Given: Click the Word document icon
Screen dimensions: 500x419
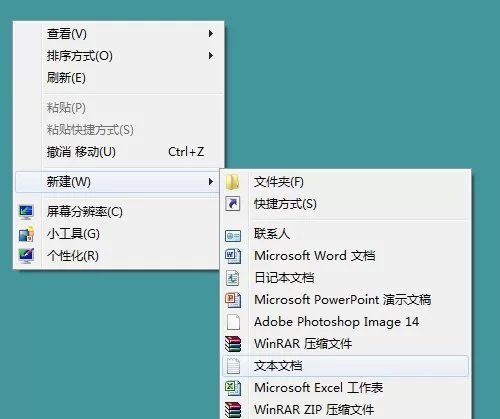Looking at the screenshot, I should [x=233, y=256].
